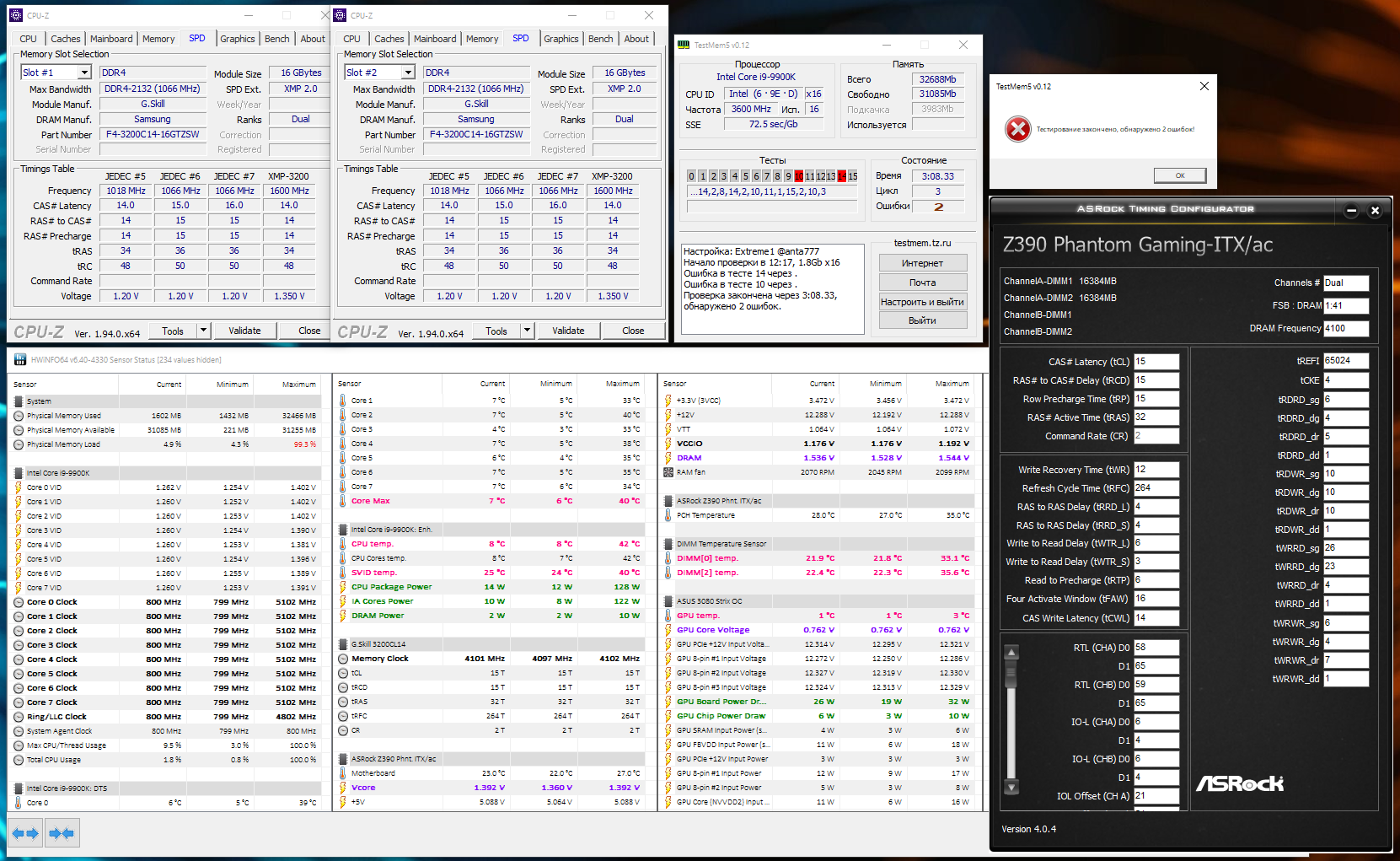The width and height of the screenshot is (1400, 861).
Task: Click the Physical Memory Used sensor icon
Action: [19, 416]
